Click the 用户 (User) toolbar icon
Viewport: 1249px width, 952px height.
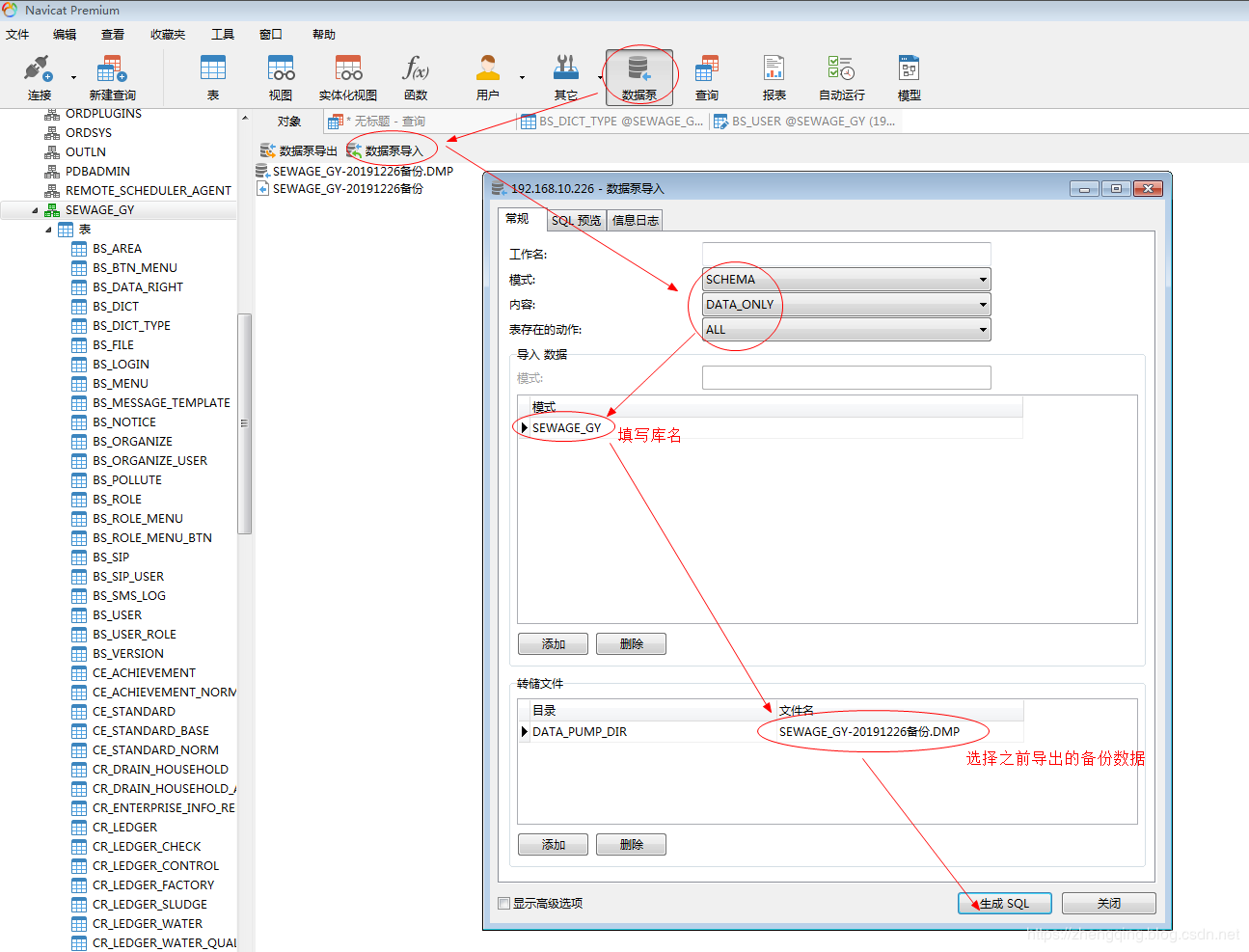(x=488, y=77)
